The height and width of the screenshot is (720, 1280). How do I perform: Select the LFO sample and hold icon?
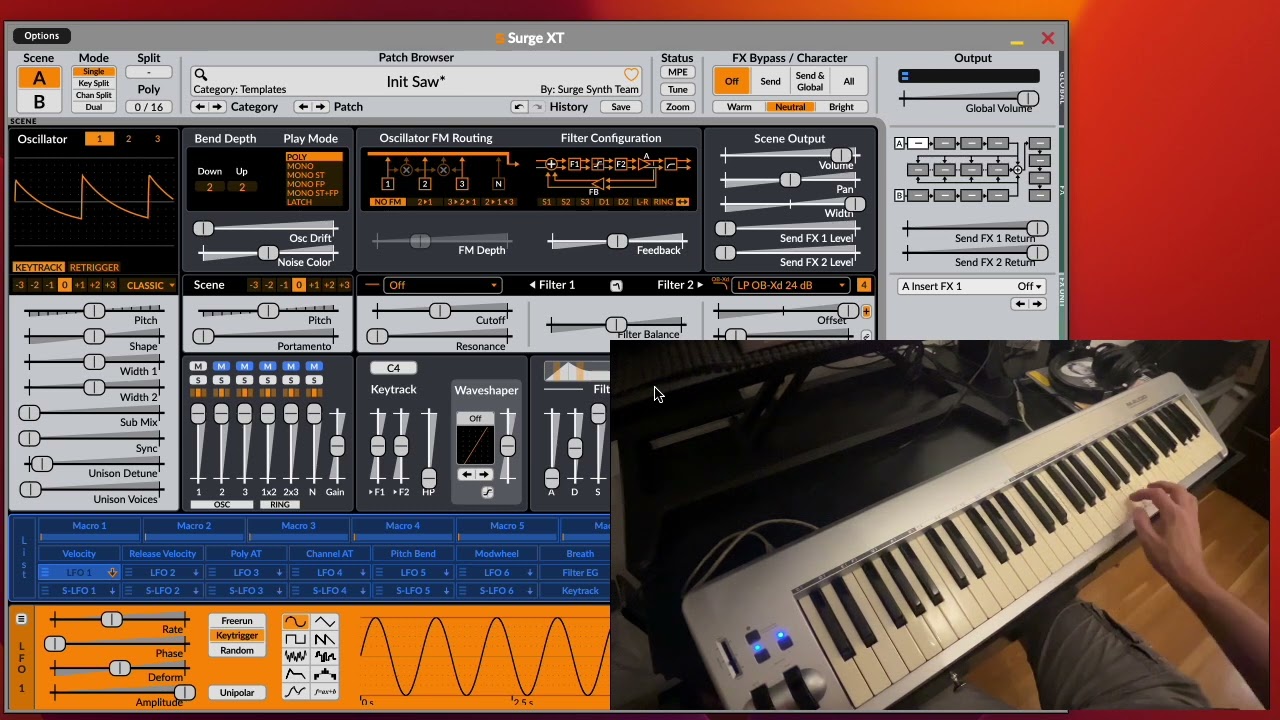pos(325,657)
